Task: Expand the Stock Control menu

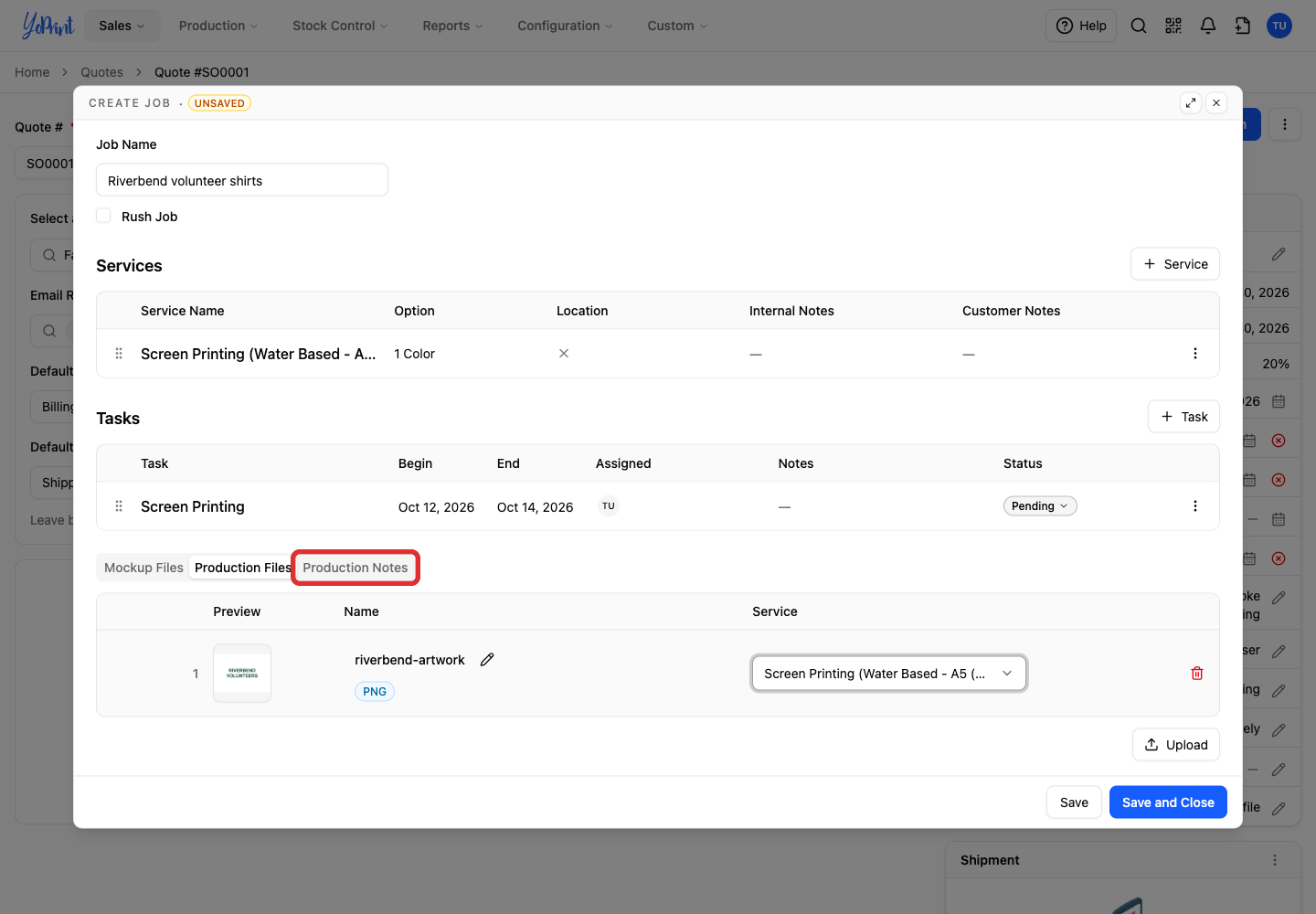Action: coord(340,26)
